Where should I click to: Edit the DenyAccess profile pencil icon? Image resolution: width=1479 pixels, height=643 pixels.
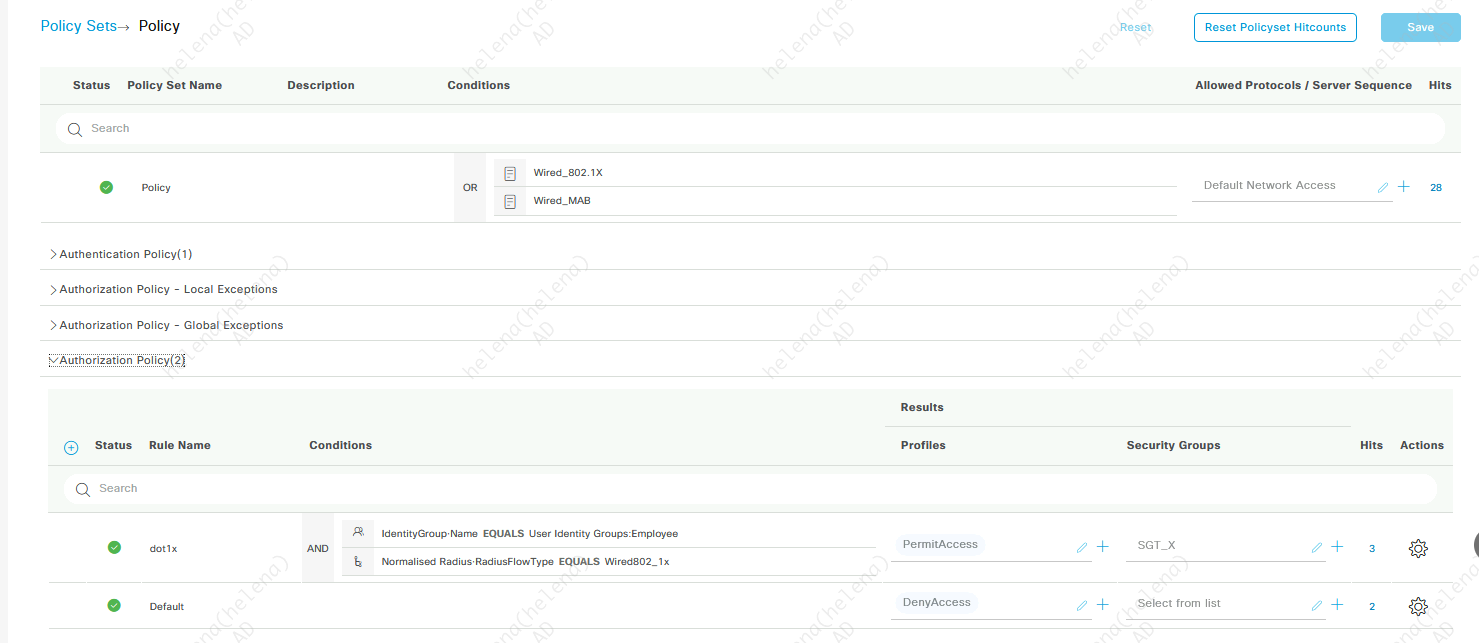click(x=1081, y=605)
